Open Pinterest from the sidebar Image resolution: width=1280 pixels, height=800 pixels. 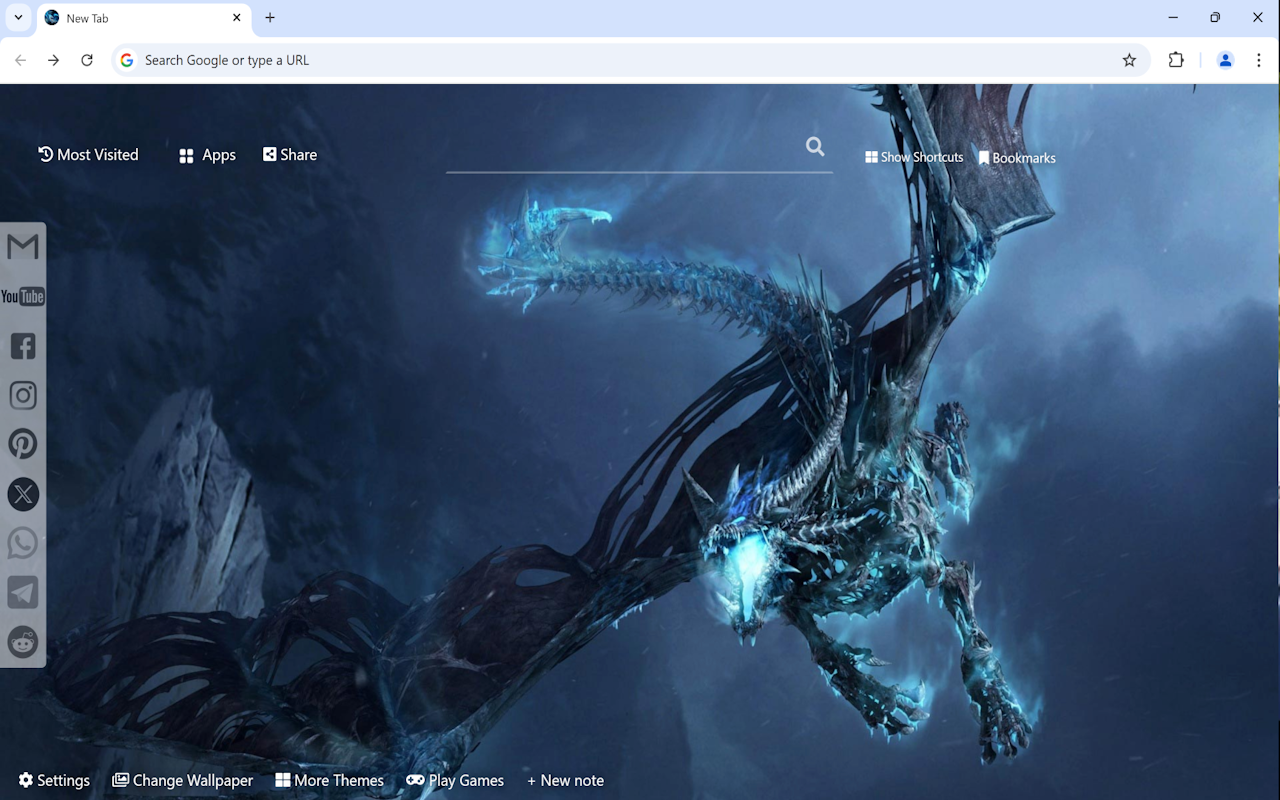[x=22, y=443]
